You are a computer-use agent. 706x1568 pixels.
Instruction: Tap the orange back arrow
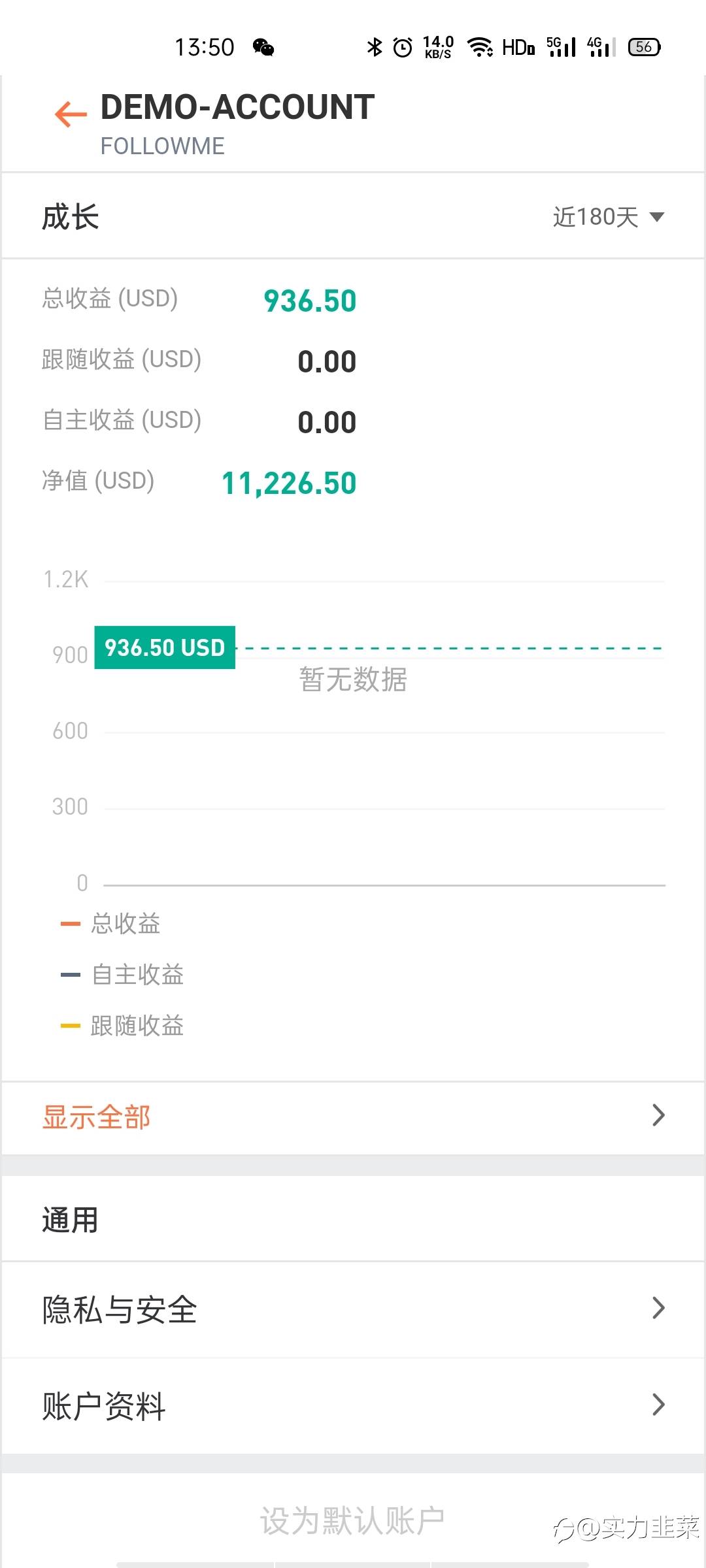[x=71, y=114]
